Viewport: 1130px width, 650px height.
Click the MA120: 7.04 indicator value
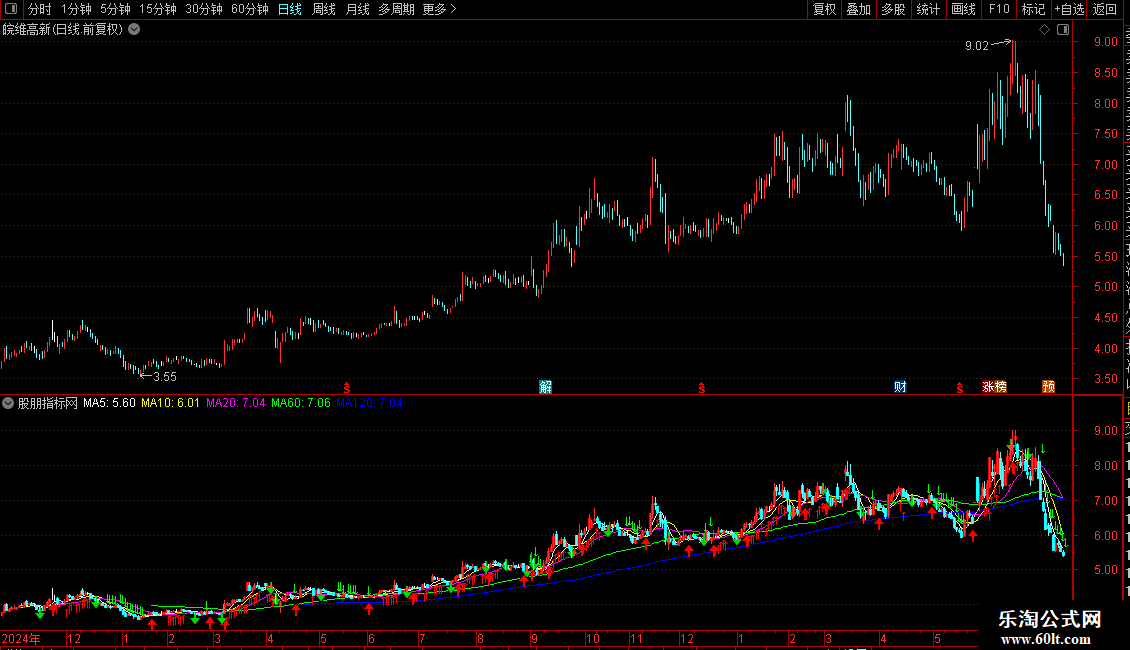click(369, 404)
